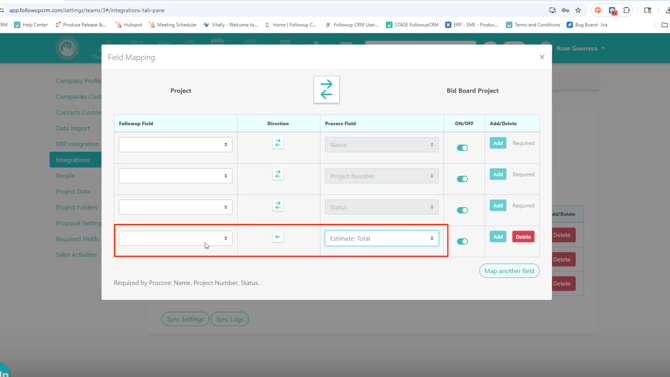Viewport: 670px width, 377px height.
Task: Toggle the Name row ON/OFF switch
Action: point(462,148)
